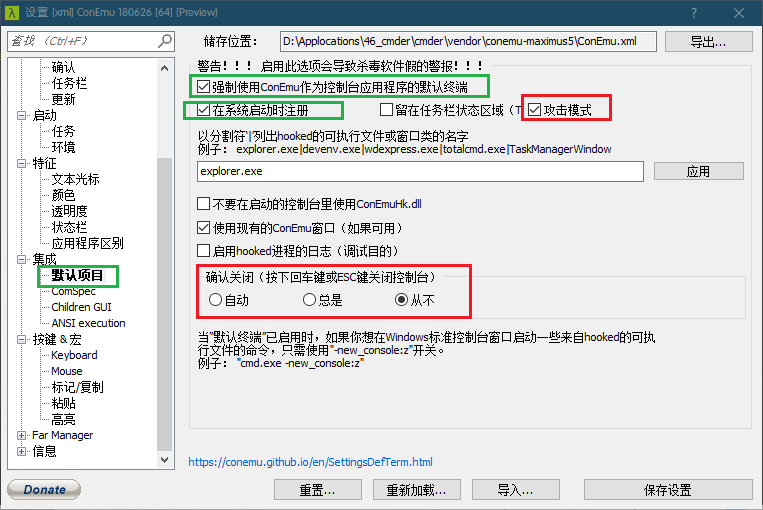Click the 导出... export button

(x=708, y=41)
